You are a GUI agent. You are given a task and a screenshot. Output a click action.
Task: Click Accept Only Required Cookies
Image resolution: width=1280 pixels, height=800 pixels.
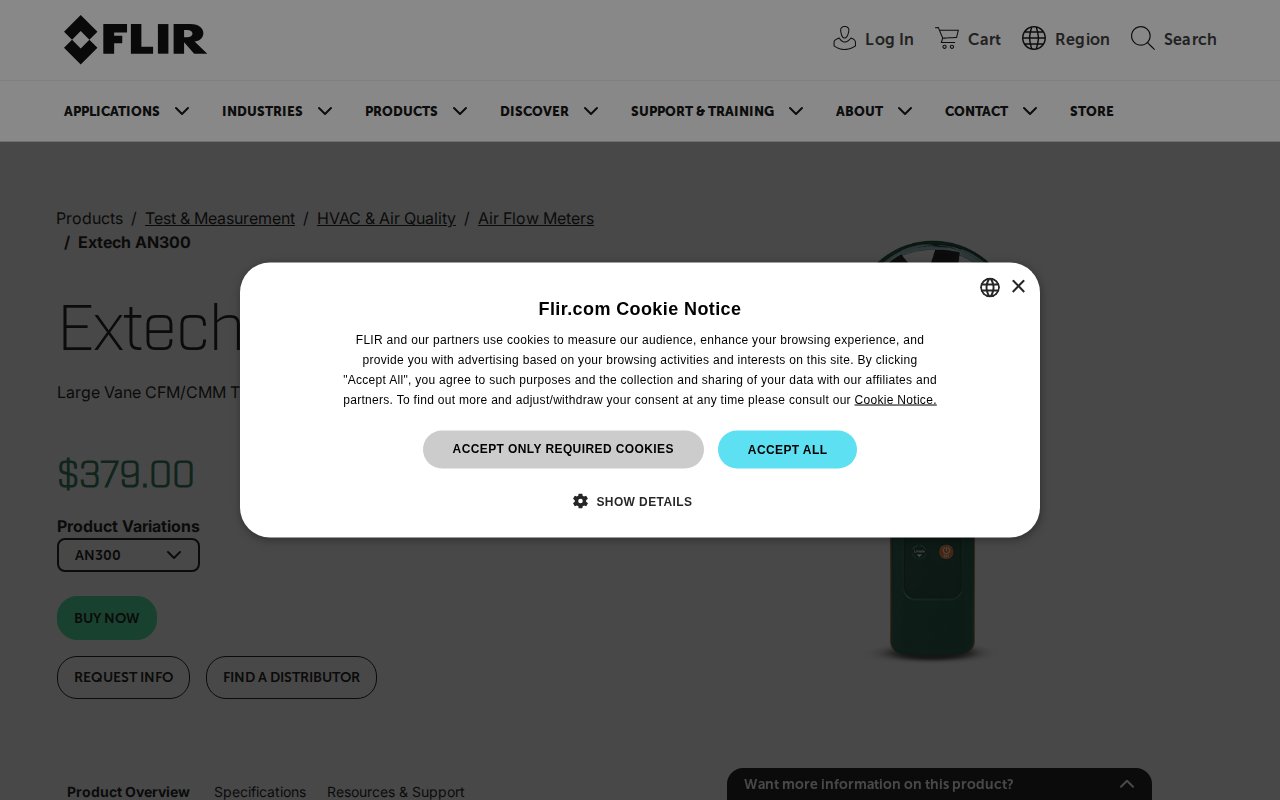coord(563,449)
